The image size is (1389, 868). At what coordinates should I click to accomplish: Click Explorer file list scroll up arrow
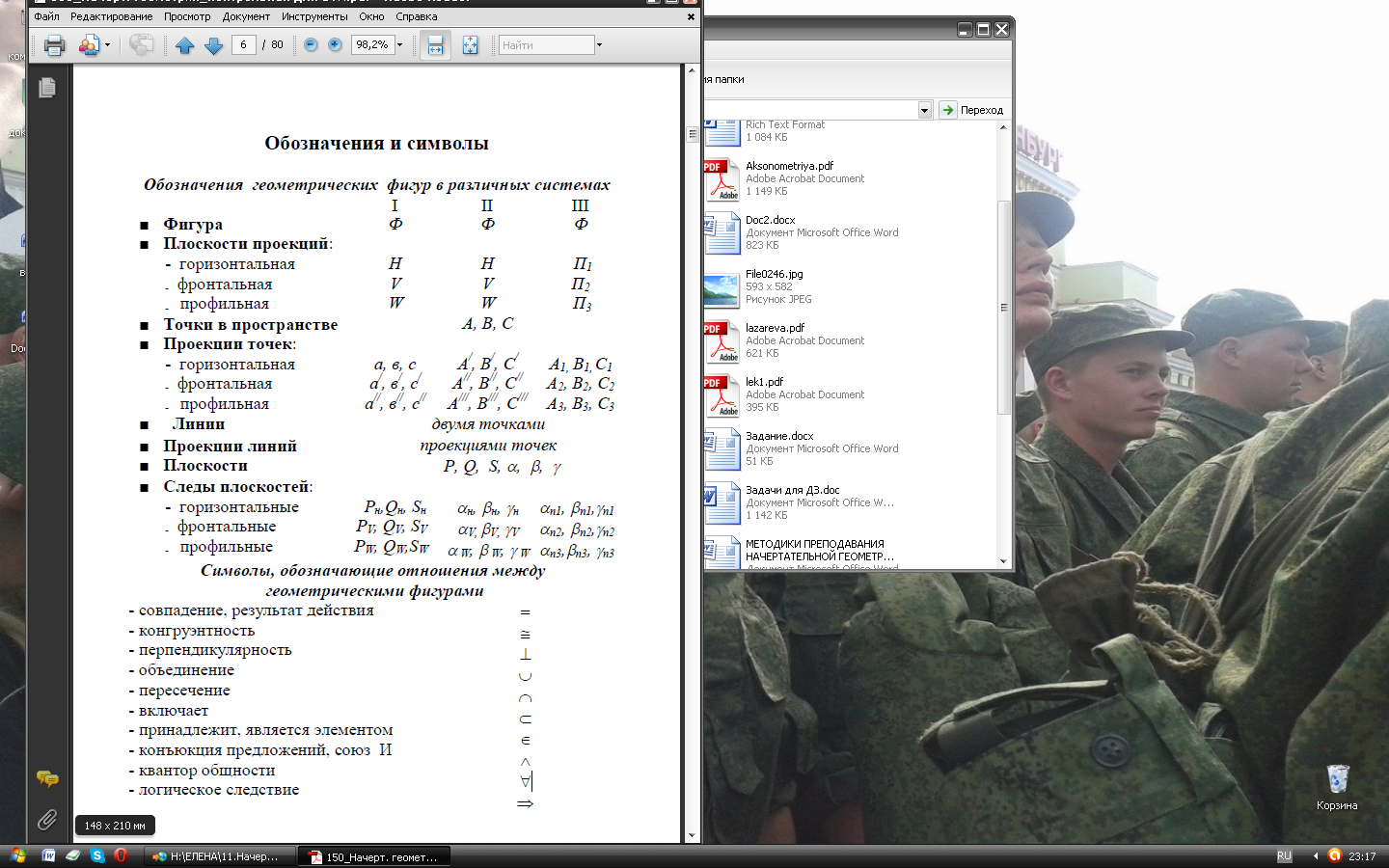[1003, 127]
